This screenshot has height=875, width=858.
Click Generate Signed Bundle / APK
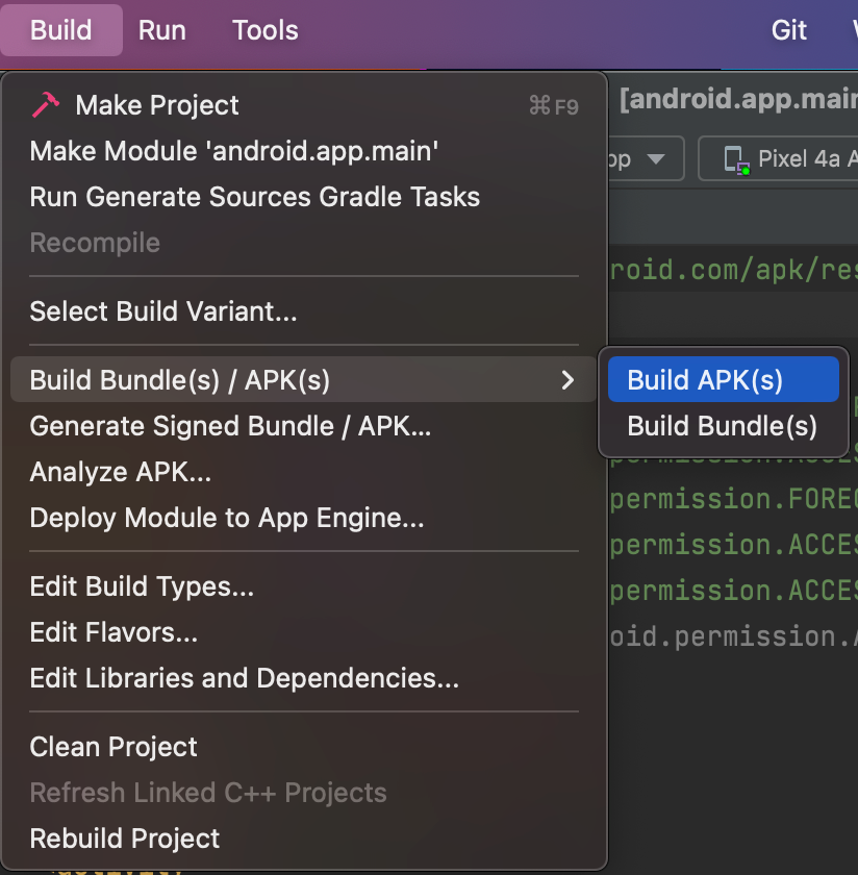click(x=230, y=426)
